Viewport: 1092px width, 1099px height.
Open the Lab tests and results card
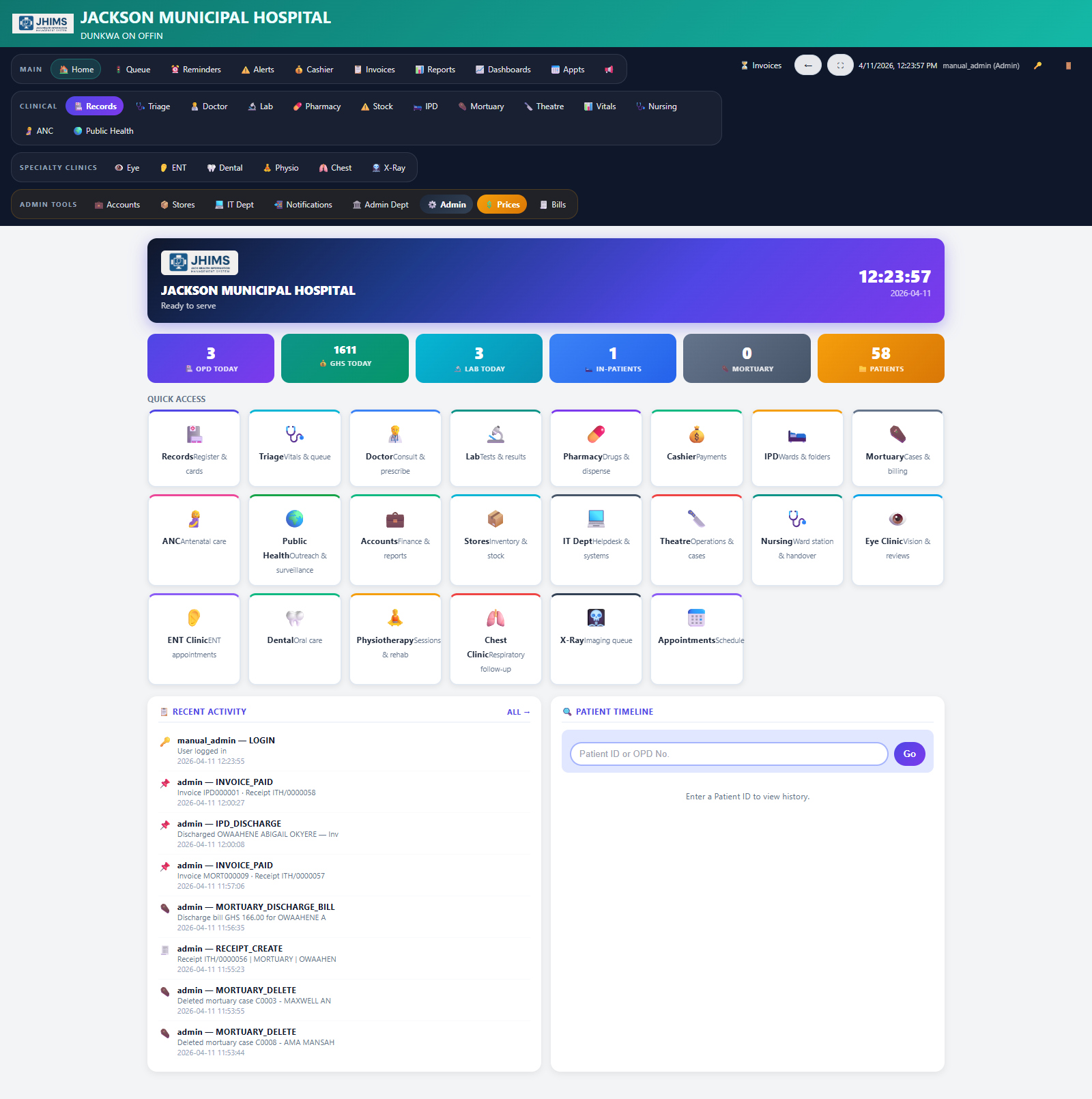[x=495, y=448]
